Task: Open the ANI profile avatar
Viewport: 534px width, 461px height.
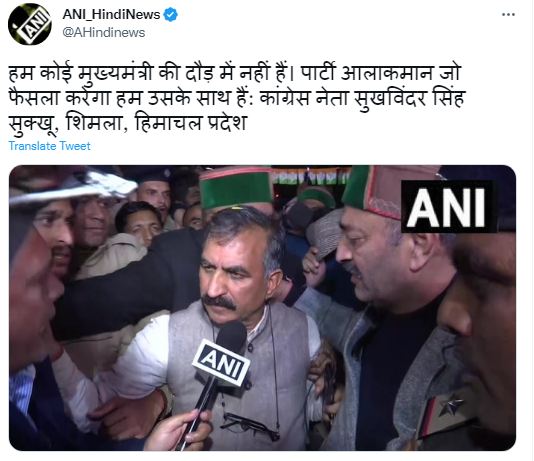Action: tap(30, 24)
